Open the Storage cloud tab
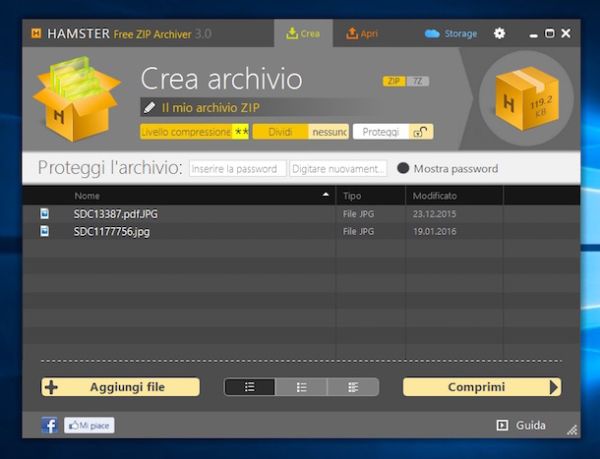Viewport: 600px width, 459px height. (451, 33)
